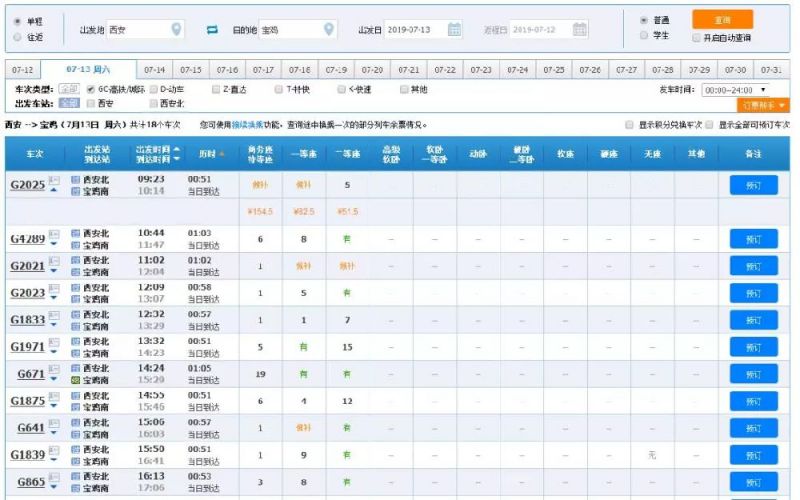Click the 西安北 station icon in the G2025 row

pyautogui.click(x=76, y=180)
